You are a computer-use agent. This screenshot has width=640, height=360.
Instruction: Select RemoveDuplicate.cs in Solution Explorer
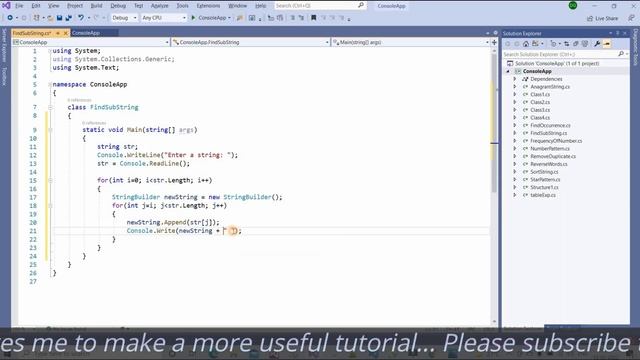553,156
